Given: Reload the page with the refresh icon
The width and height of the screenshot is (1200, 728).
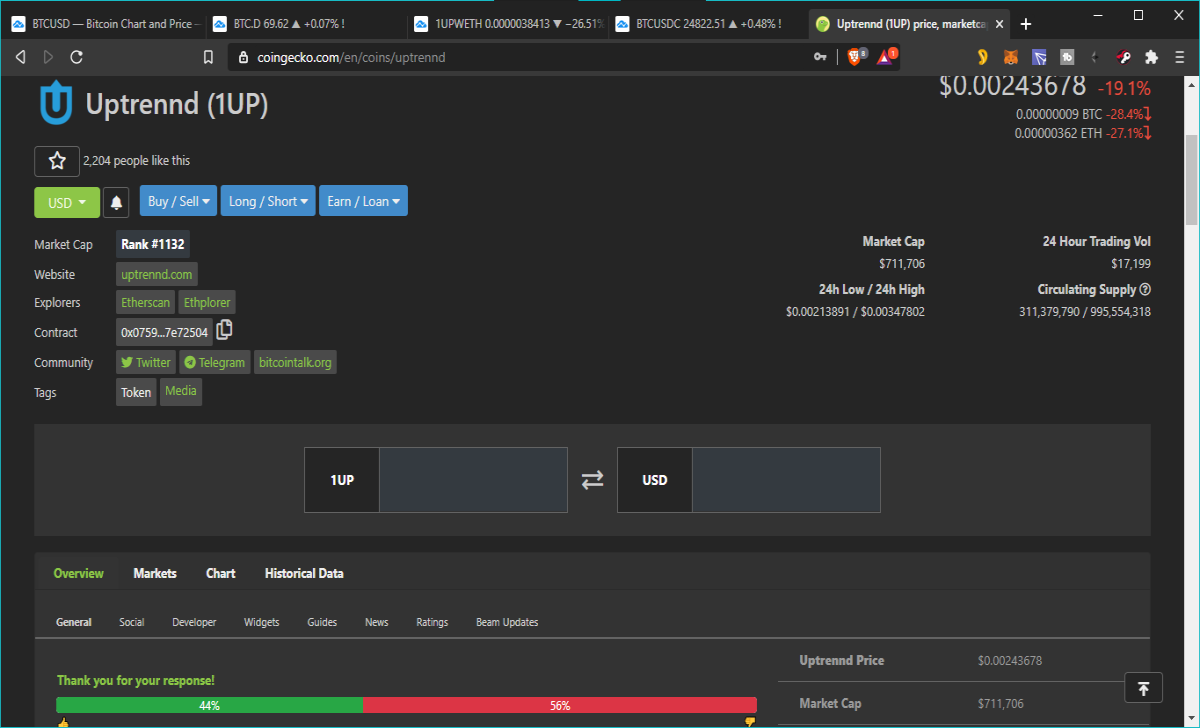Looking at the screenshot, I should coord(77,58).
